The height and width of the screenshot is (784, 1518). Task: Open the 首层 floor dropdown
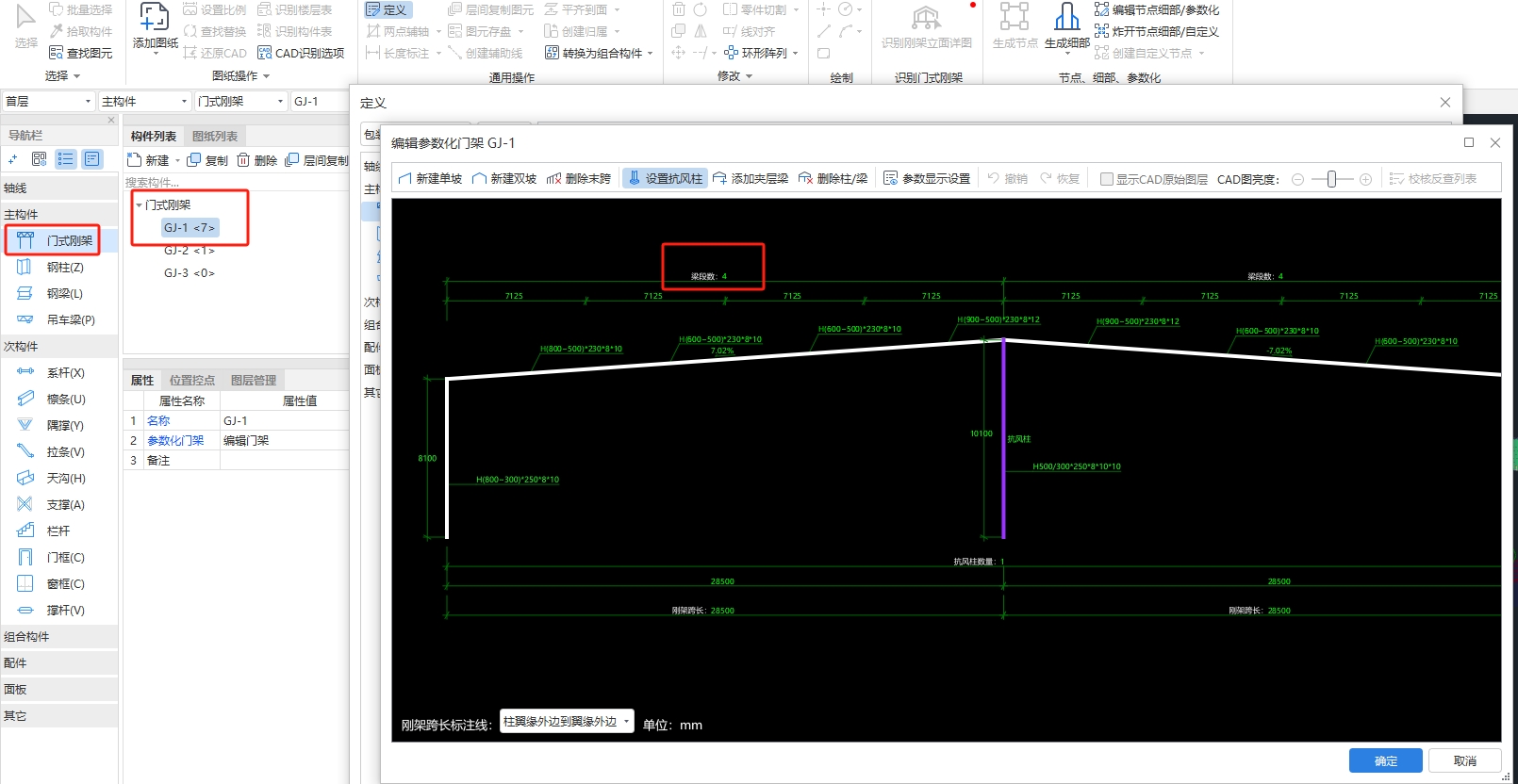[x=48, y=101]
